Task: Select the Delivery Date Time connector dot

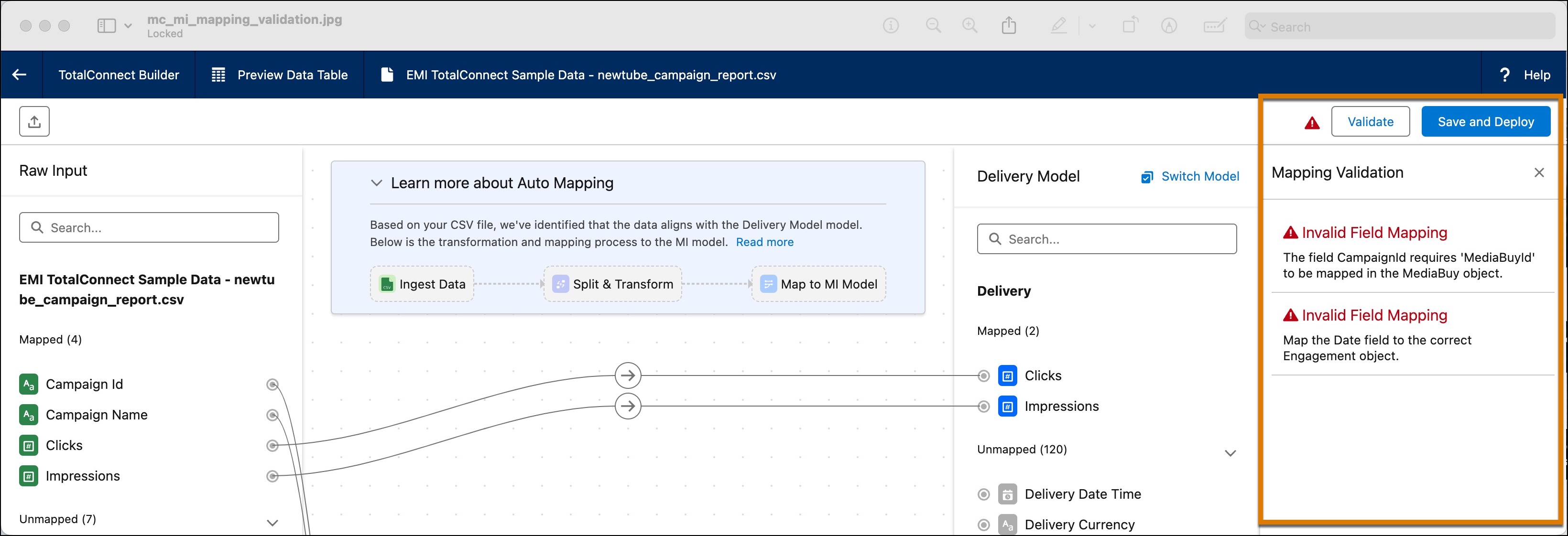Action: (984, 494)
